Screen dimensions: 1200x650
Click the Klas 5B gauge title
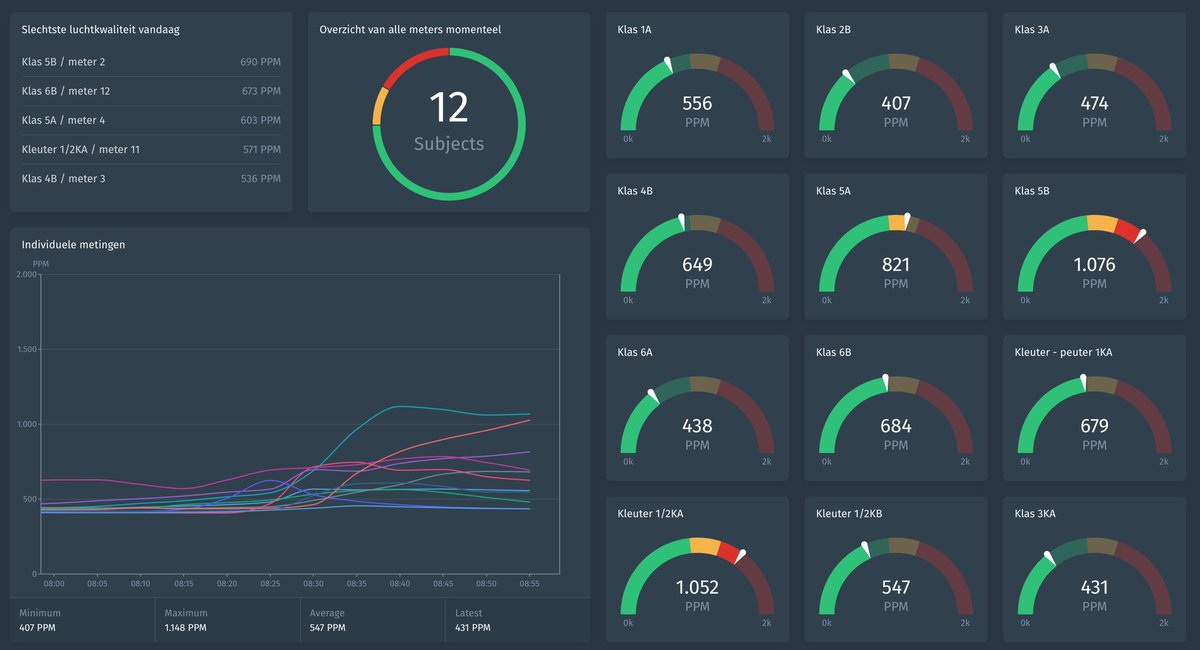click(1032, 190)
